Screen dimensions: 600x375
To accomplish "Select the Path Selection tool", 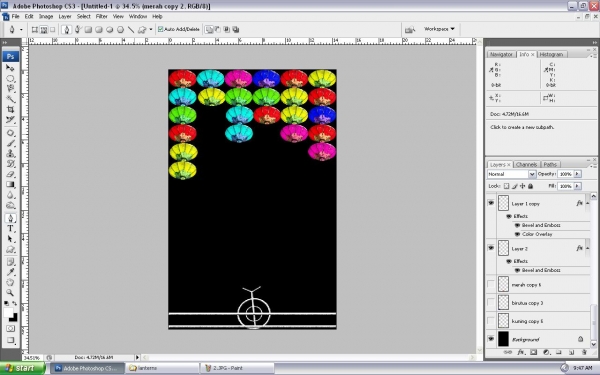I will (10, 239).
